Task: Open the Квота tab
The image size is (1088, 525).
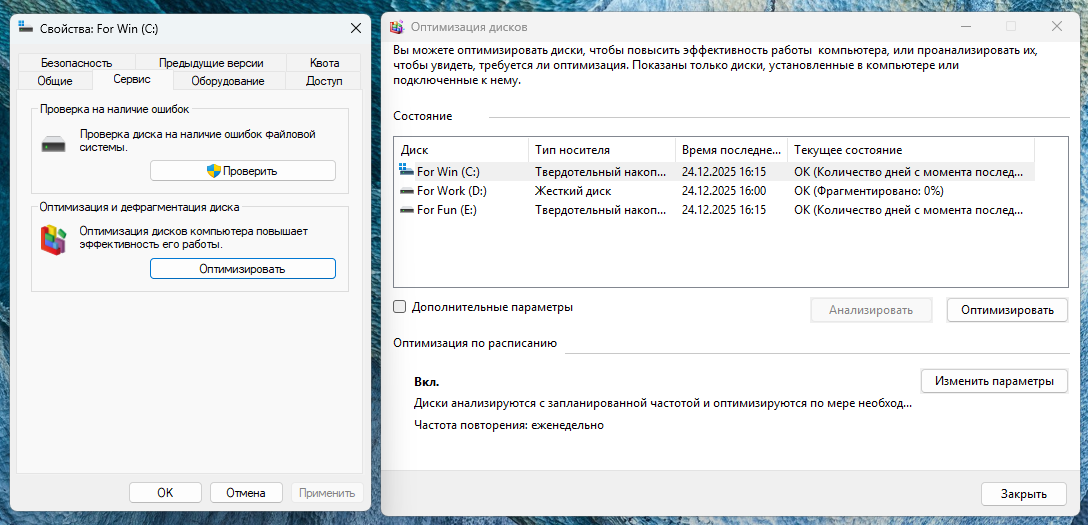Action: tap(324, 62)
